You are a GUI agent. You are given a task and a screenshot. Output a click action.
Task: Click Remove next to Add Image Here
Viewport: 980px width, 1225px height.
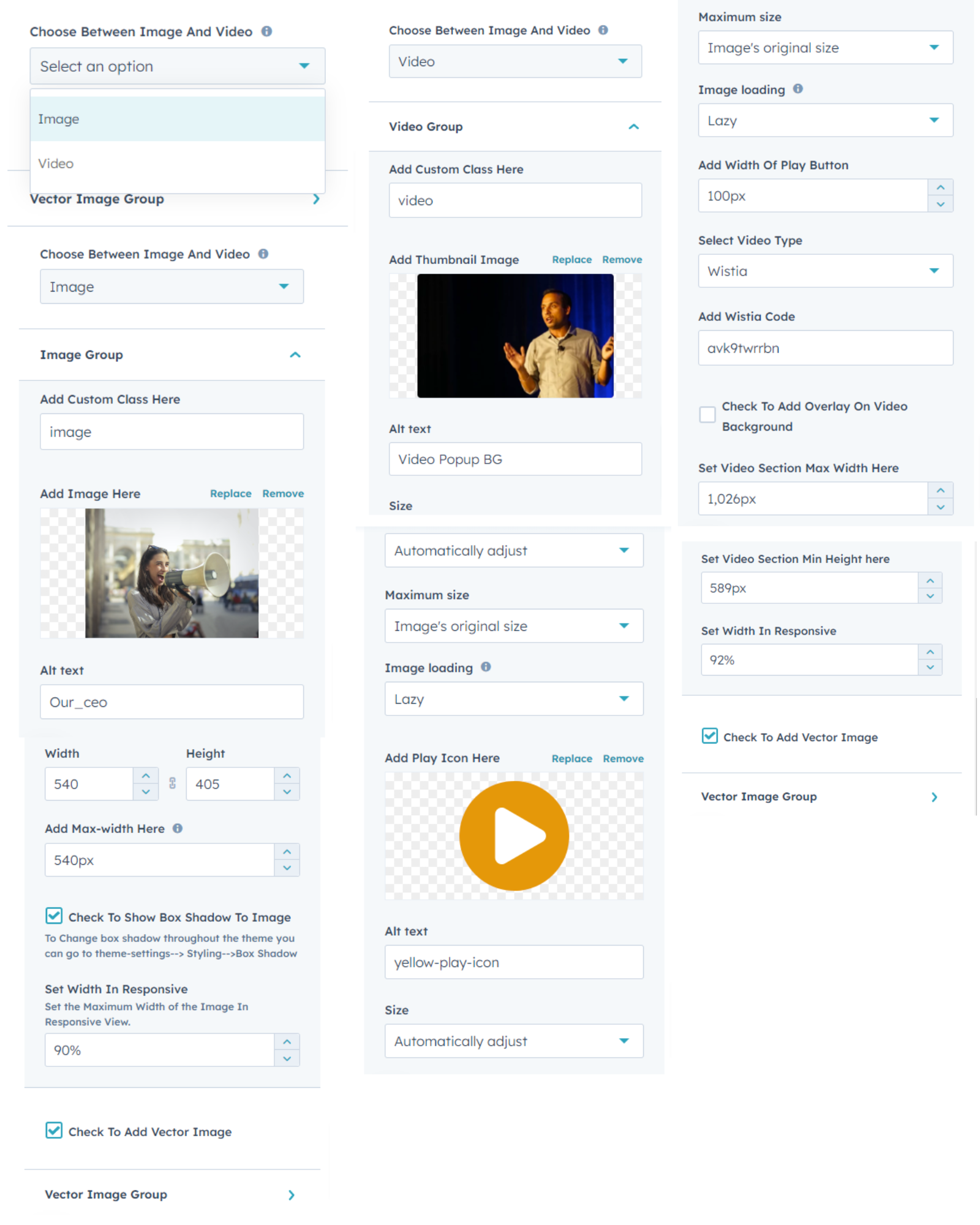tap(282, 494)
